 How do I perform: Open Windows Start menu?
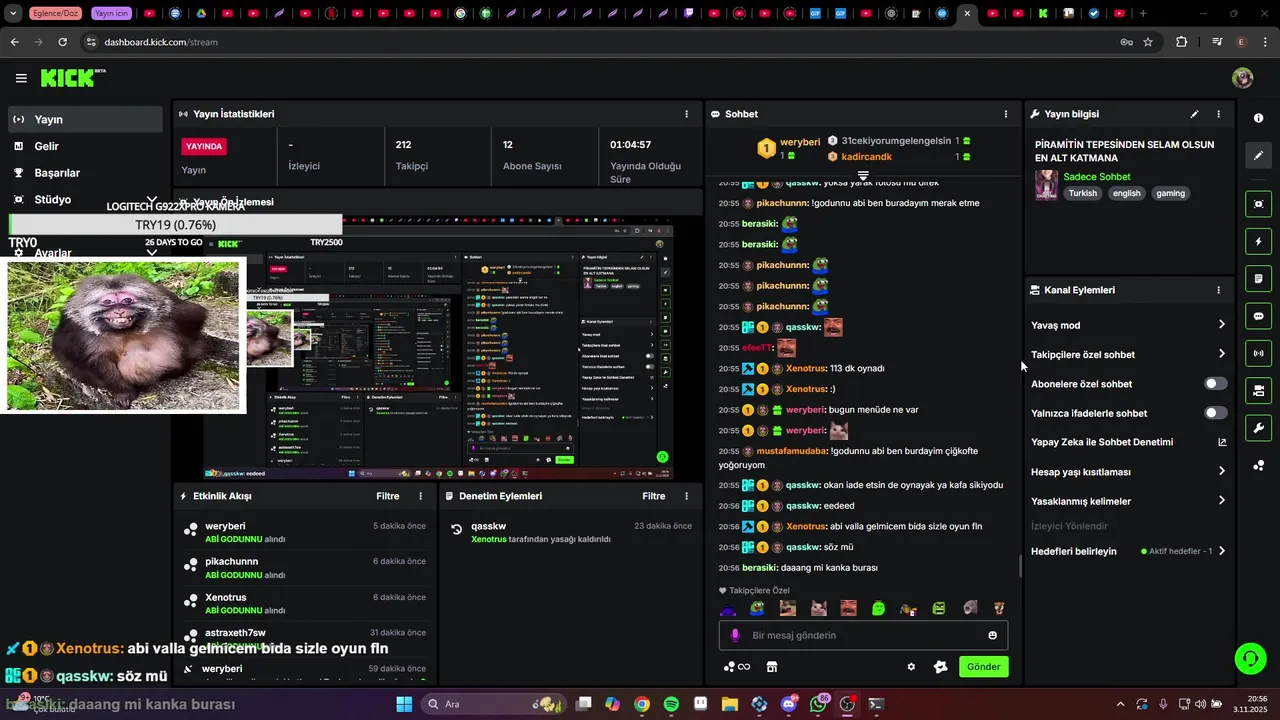(404, 704)
